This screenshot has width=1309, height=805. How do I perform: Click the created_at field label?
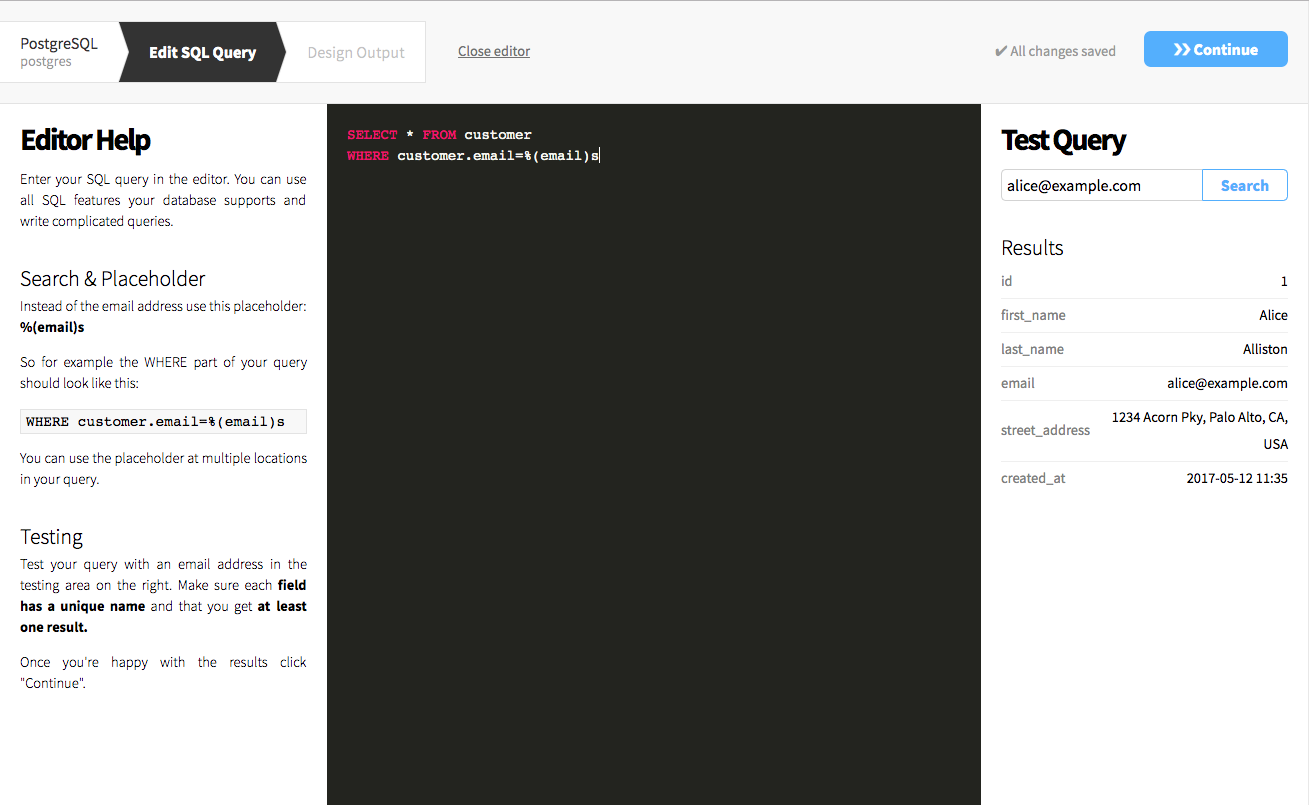click(x=1033, y=478)
